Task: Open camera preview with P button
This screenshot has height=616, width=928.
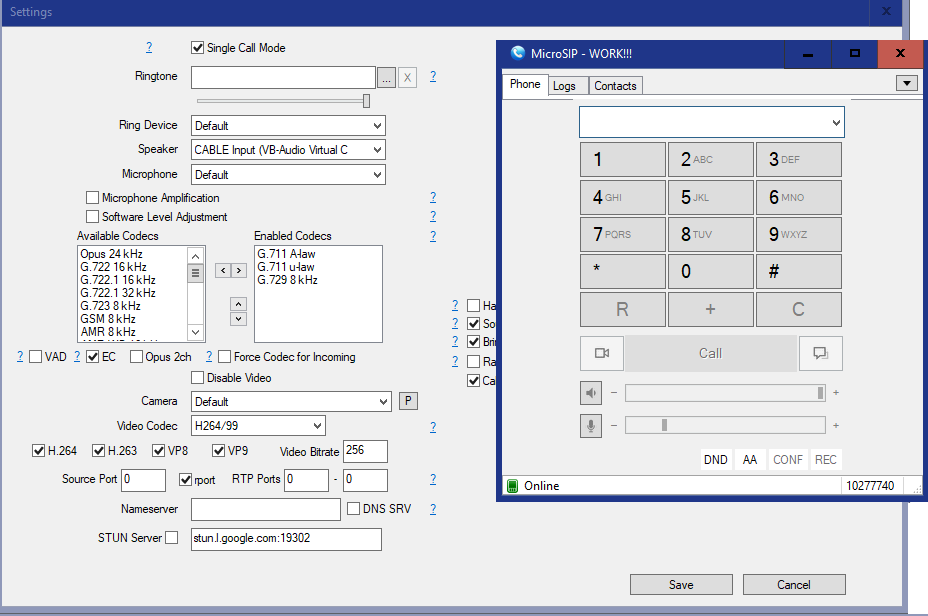Action: point(408,401)
